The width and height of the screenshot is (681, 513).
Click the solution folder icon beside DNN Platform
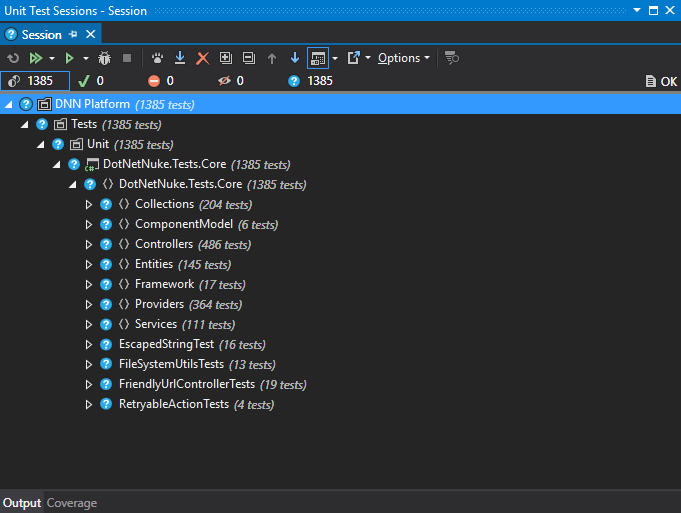[44, 104]
